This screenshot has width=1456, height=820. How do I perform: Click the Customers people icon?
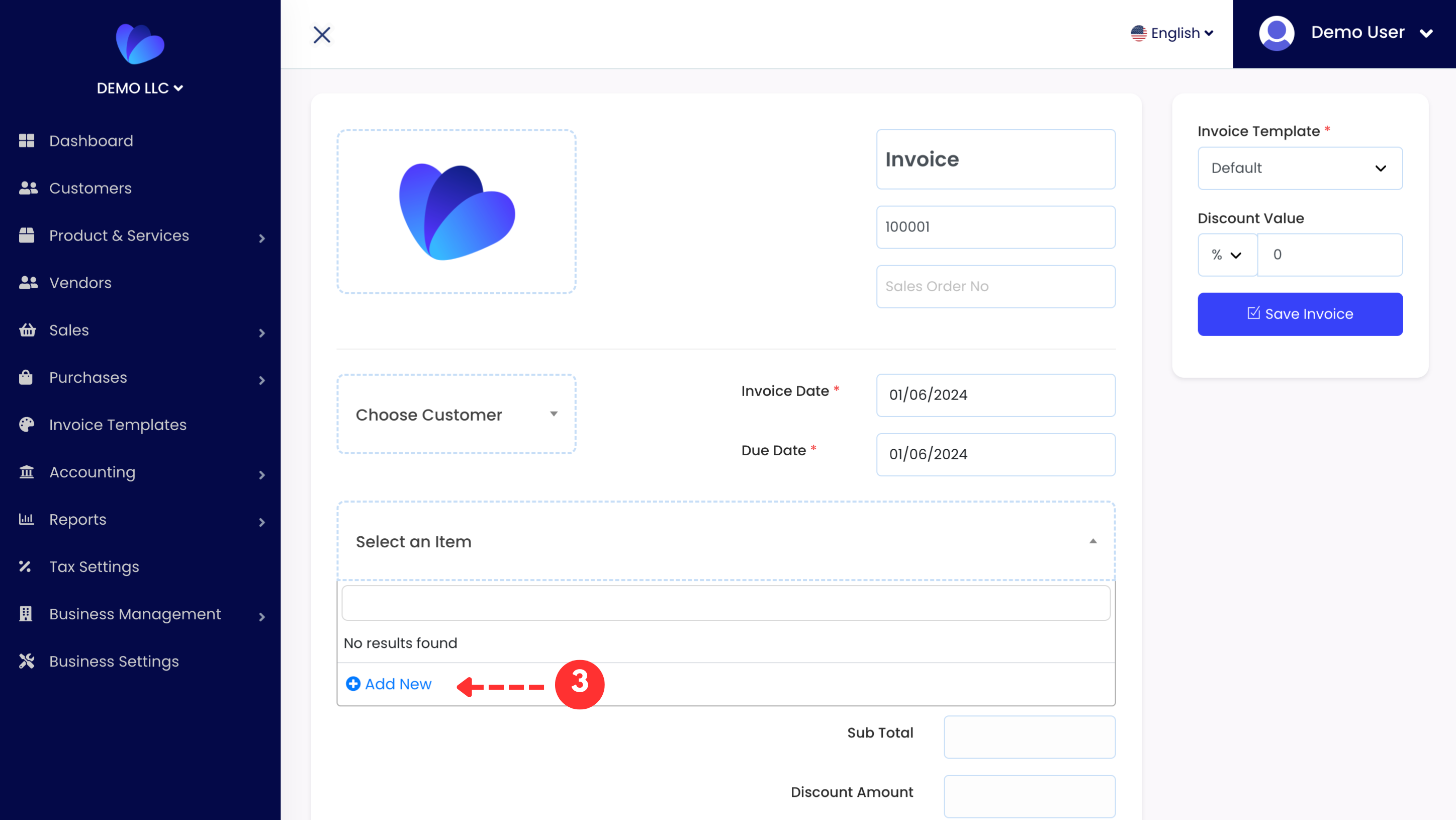tap(28, 188)
